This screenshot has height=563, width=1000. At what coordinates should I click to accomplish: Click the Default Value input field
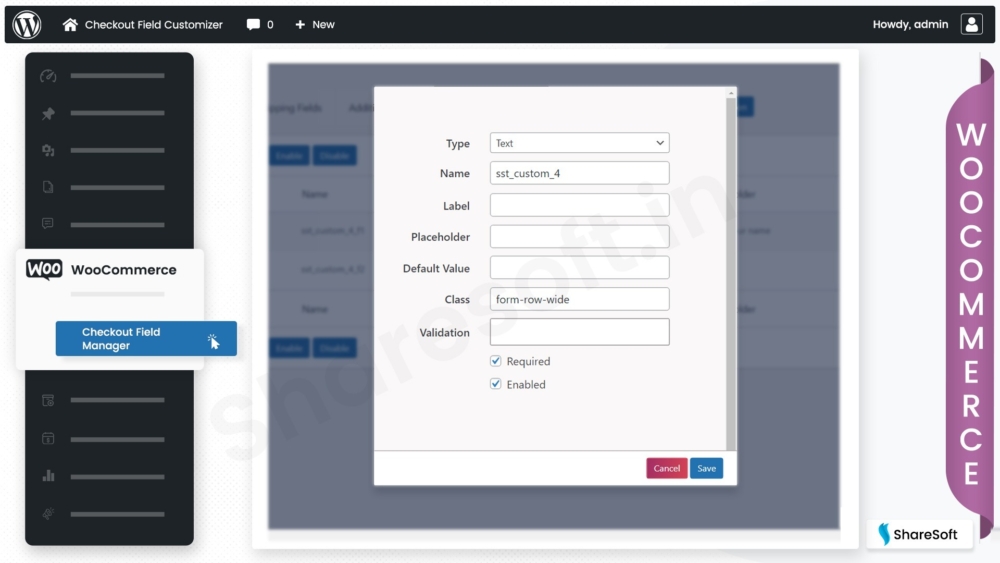click(x=579, y=268)
